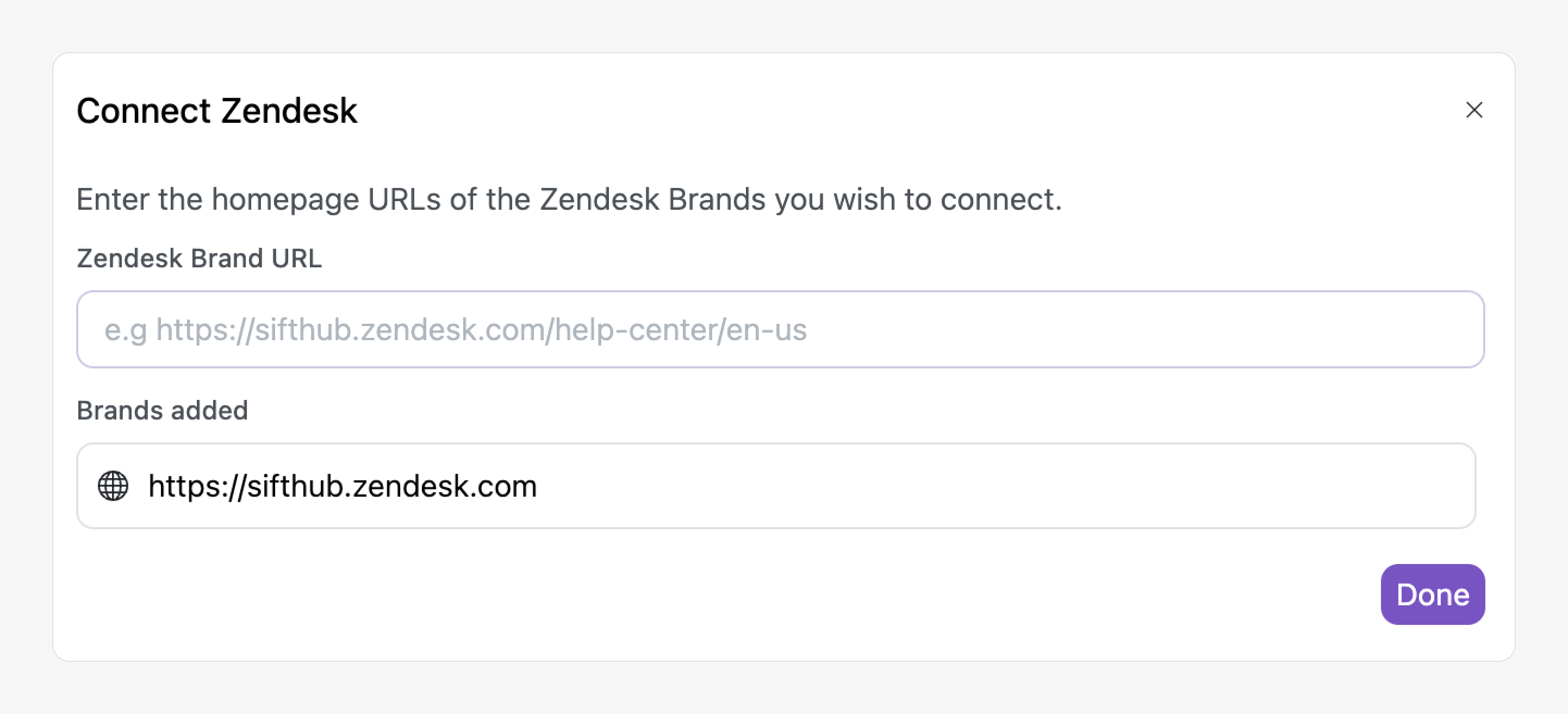The height and width of the screenshot is (714, 1568).
Task: Click the homepage URLs instruction sentence
Action: click(569, 199)
